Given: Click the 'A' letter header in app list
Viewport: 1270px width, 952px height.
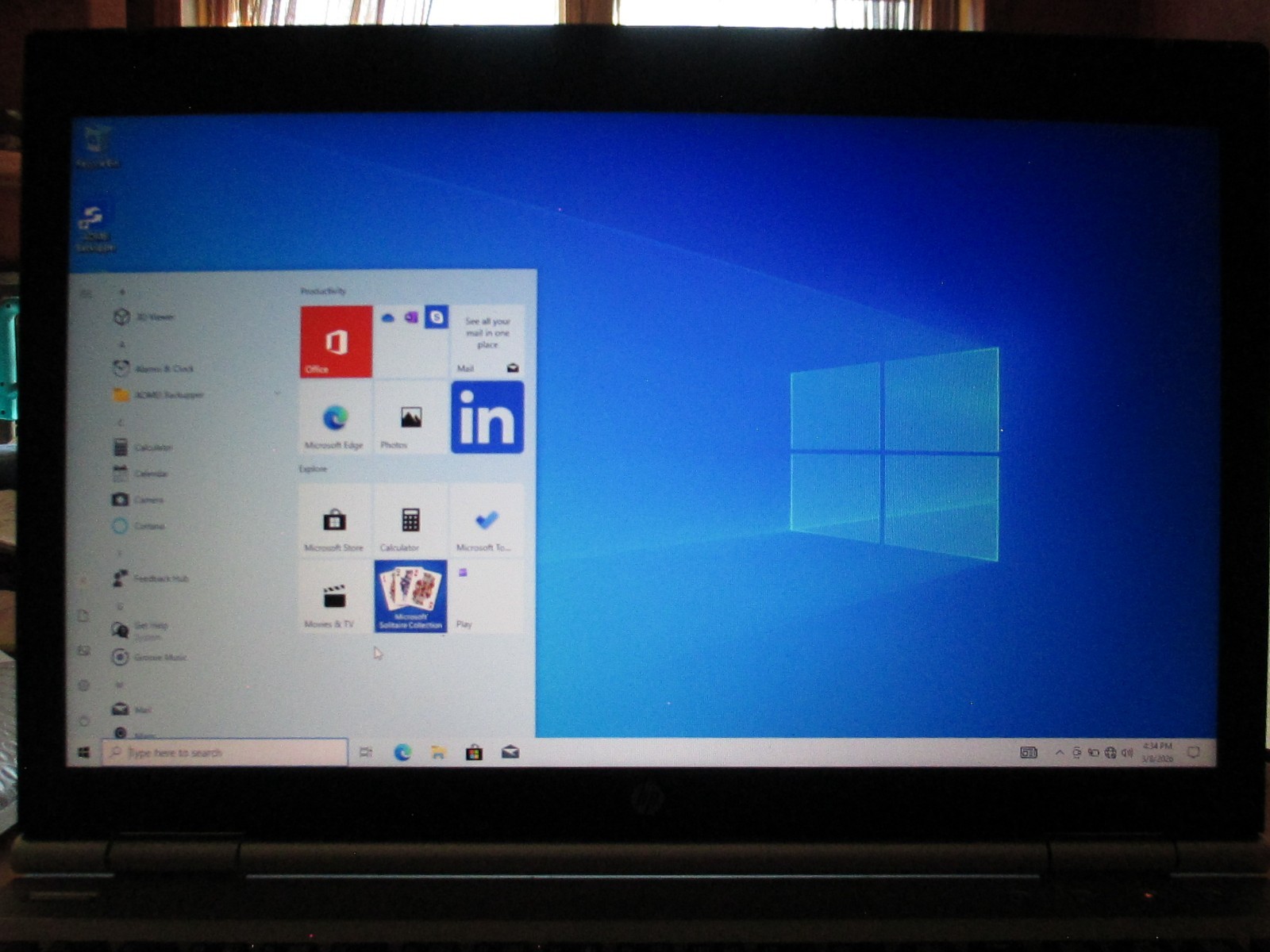Looking at the screenshot, I should click(x=121, y=344).
